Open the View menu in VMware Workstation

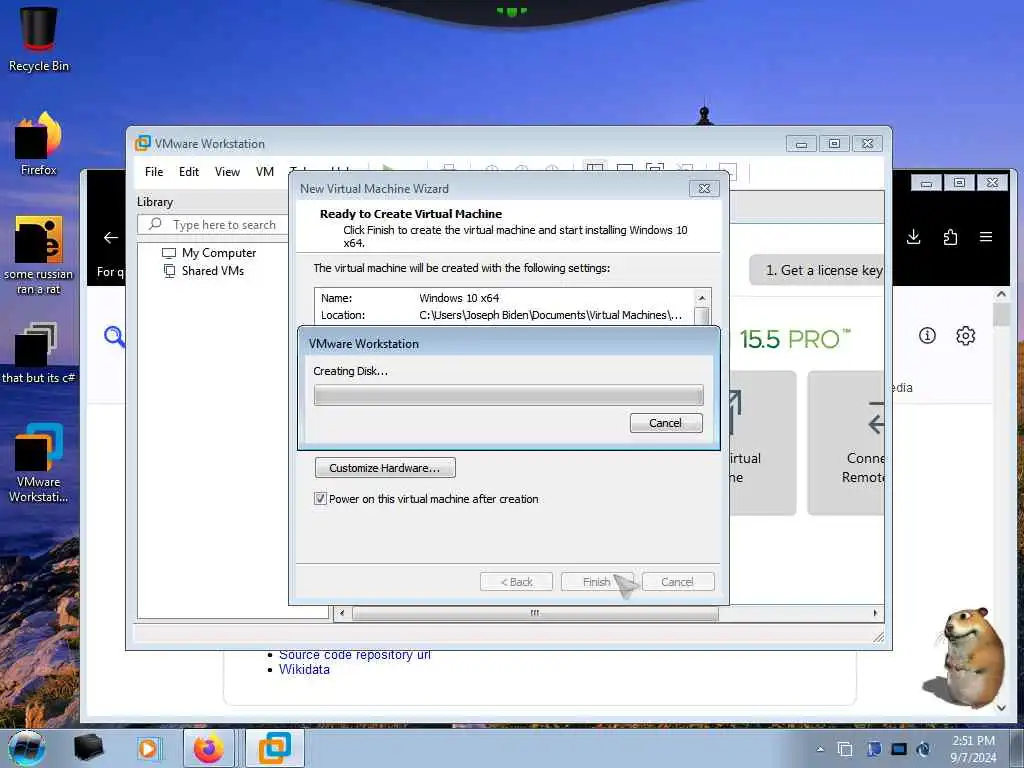227,172
